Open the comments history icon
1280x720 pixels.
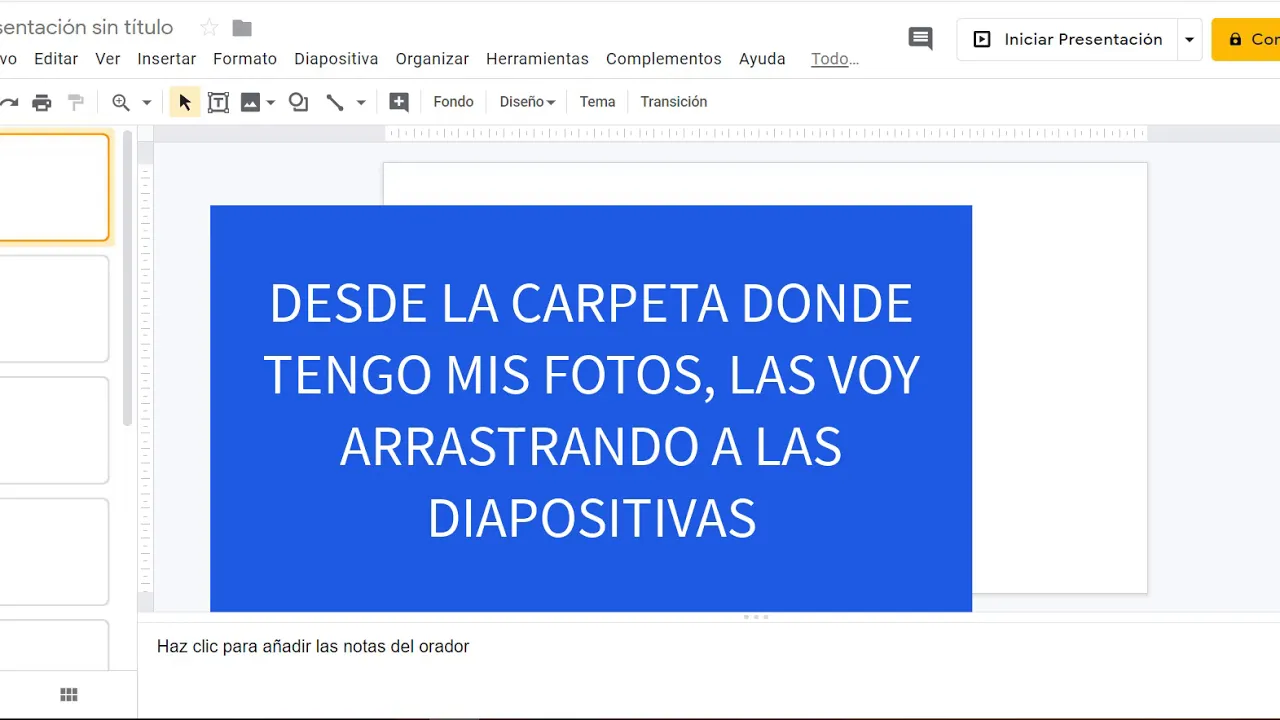920,39
